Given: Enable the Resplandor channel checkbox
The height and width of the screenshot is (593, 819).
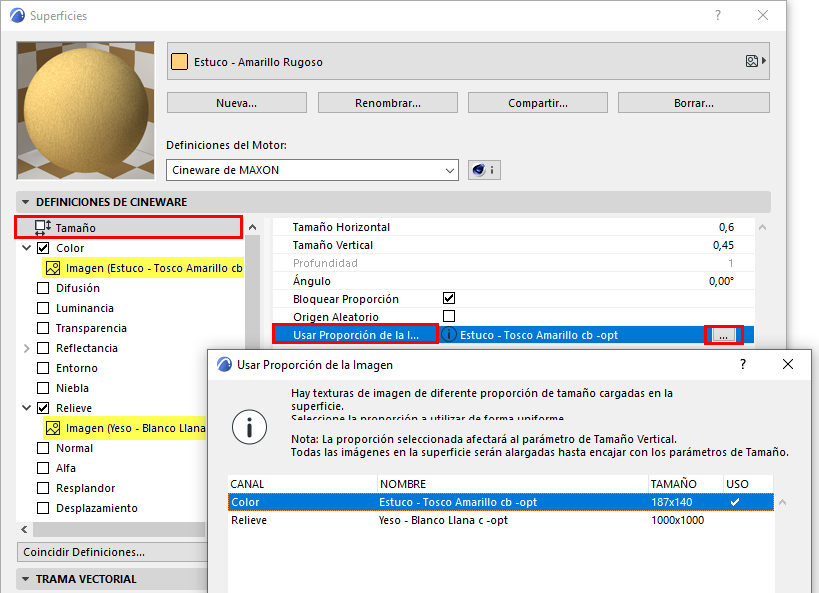Looking at the screenshot, I should [x=43, y=488].
